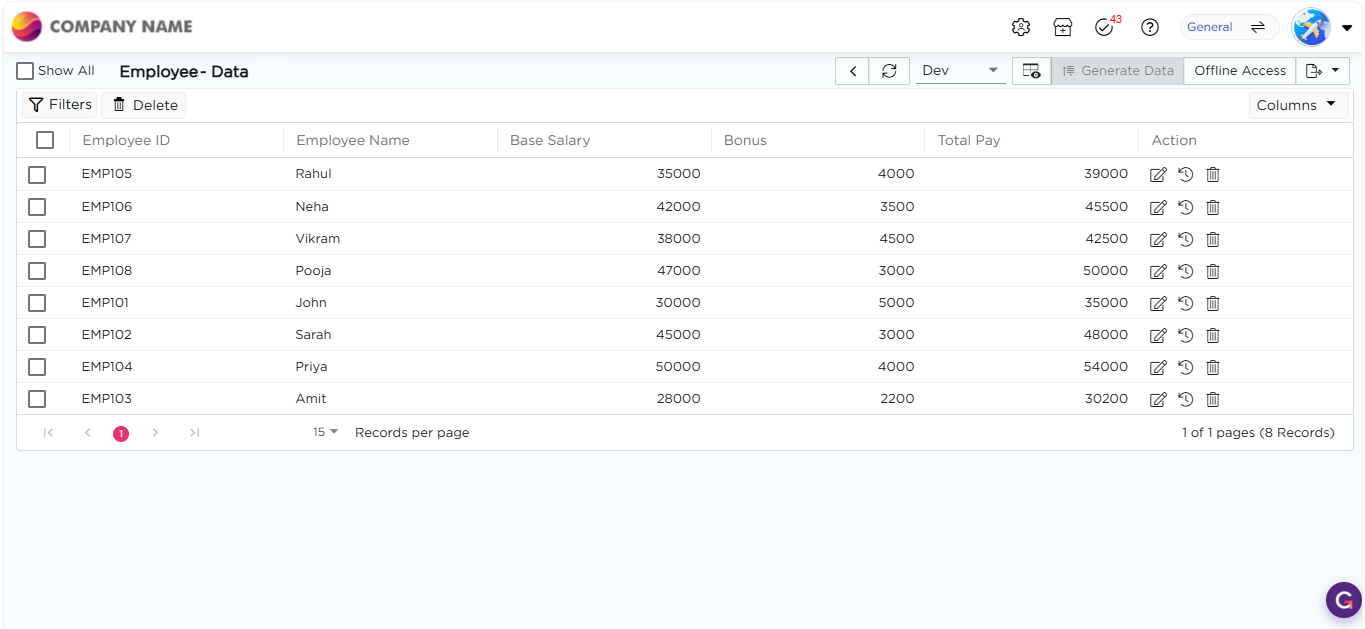Open the Filters button
The width and height of the screenshot is (1365, 629).
(x=60, y=105)
